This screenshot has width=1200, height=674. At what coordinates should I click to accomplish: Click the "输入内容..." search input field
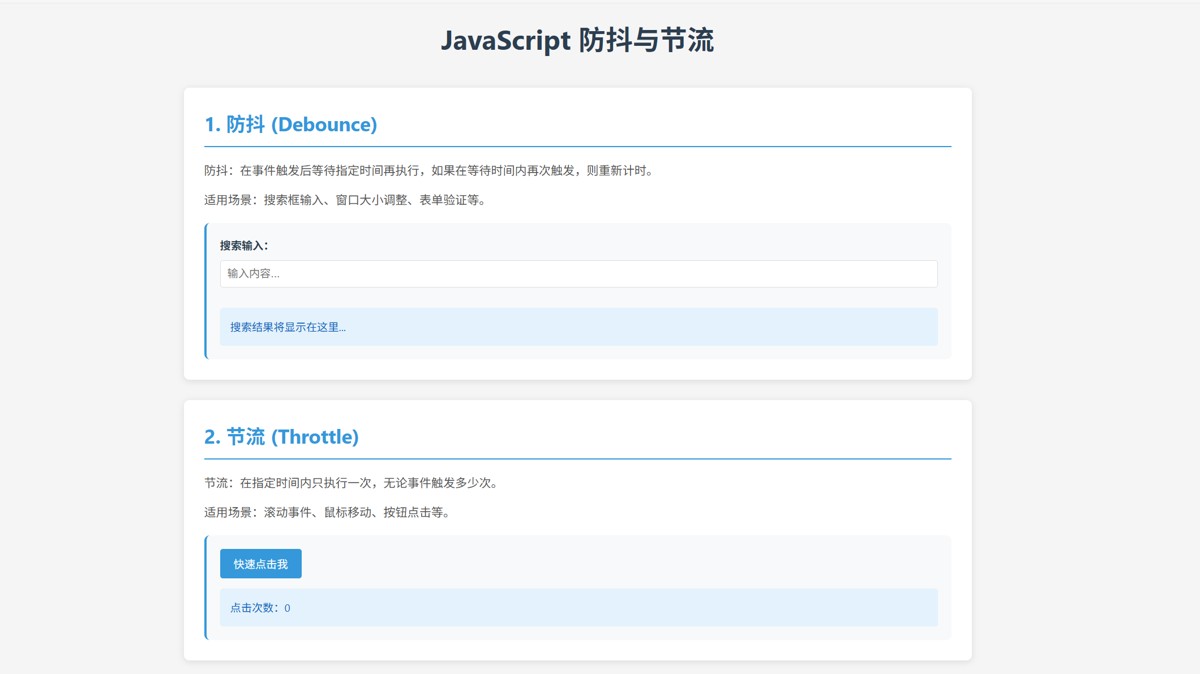578,274
